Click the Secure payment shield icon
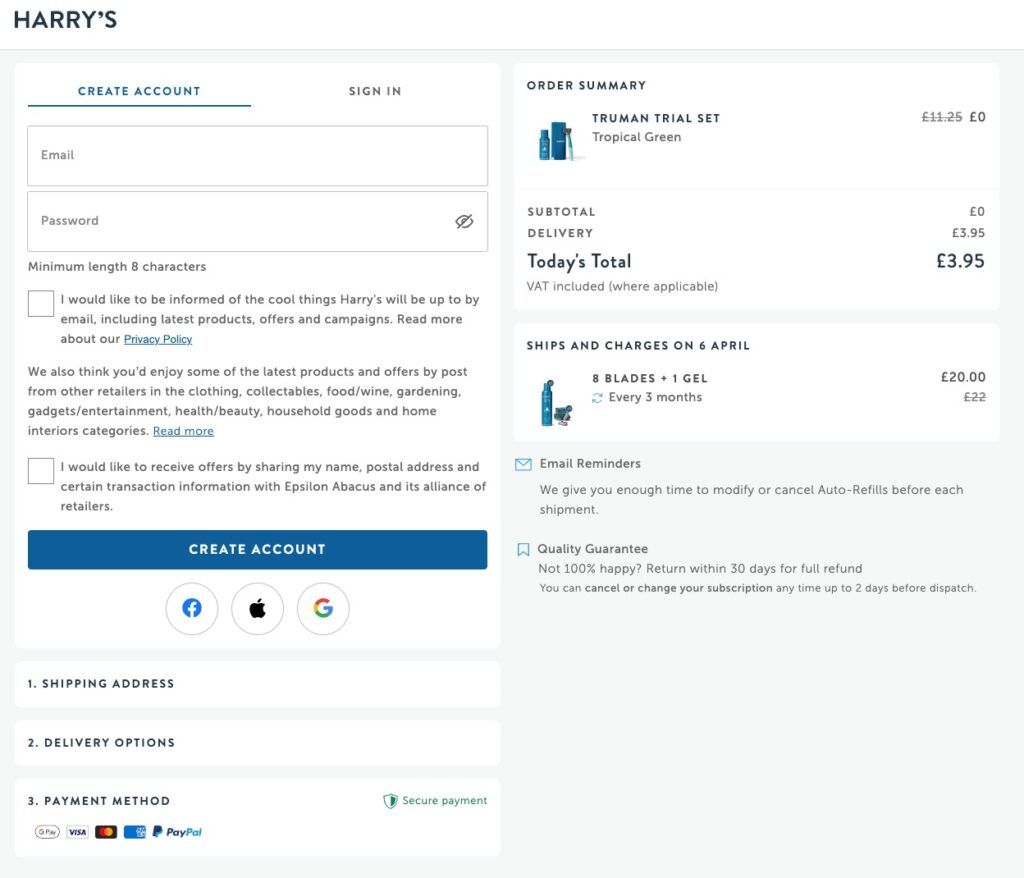The height and width of the screenshot is (878, 1024). pyautogui.click(x=391, y=801)
